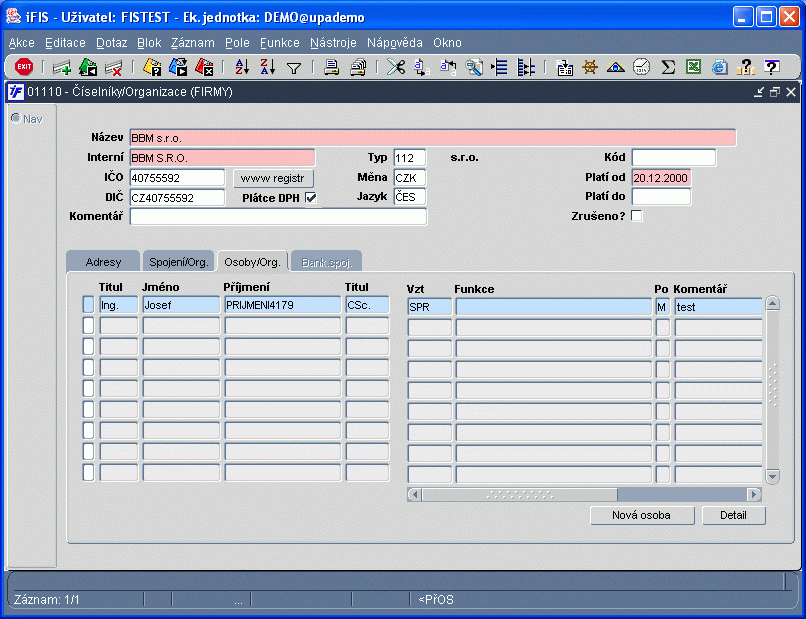This screenshot has height=619, width=806.
Task: Click the red EXIT toolbar icon
Action: coord(24,67)
